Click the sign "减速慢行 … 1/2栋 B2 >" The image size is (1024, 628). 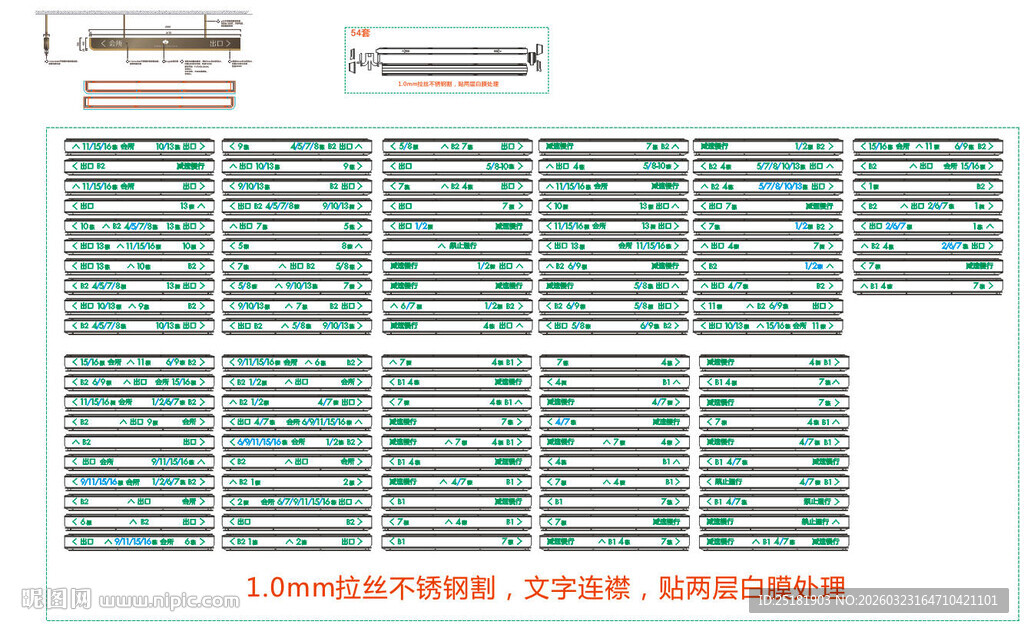coord(768,148)
